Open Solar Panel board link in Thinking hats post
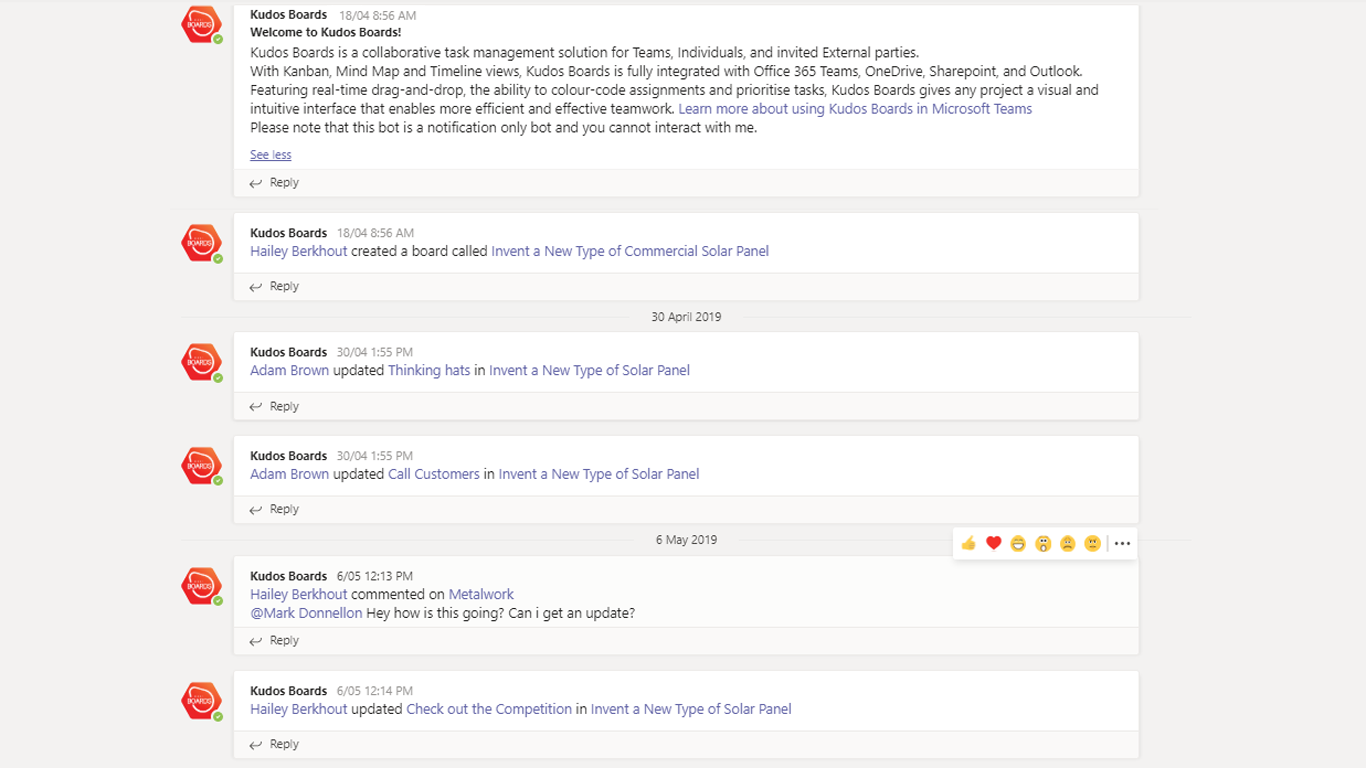Viewport: 1366px width, 768px height. click(x=589, y=371)
